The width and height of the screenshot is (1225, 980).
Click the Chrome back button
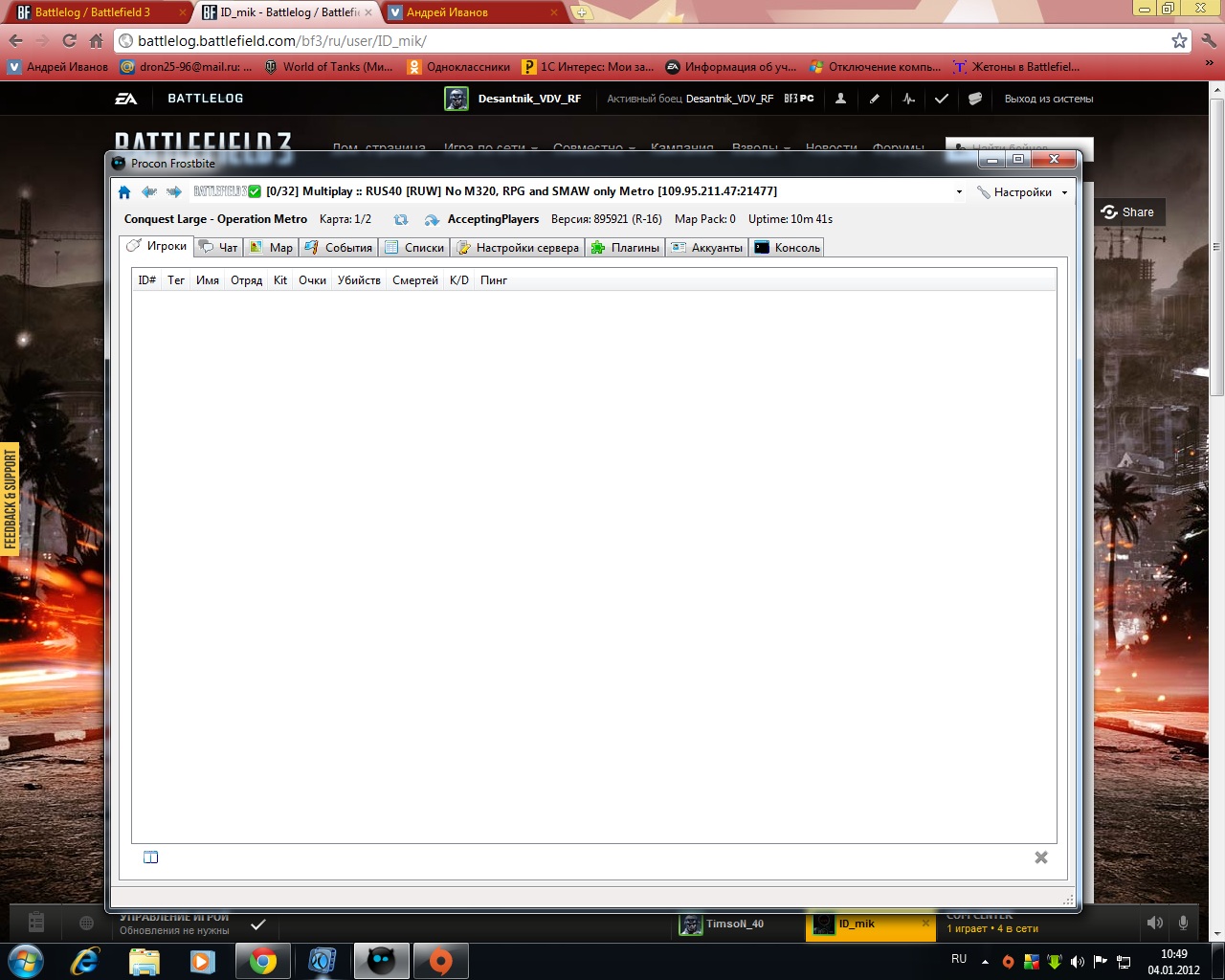pyautogui.click(x=15, y=40)
